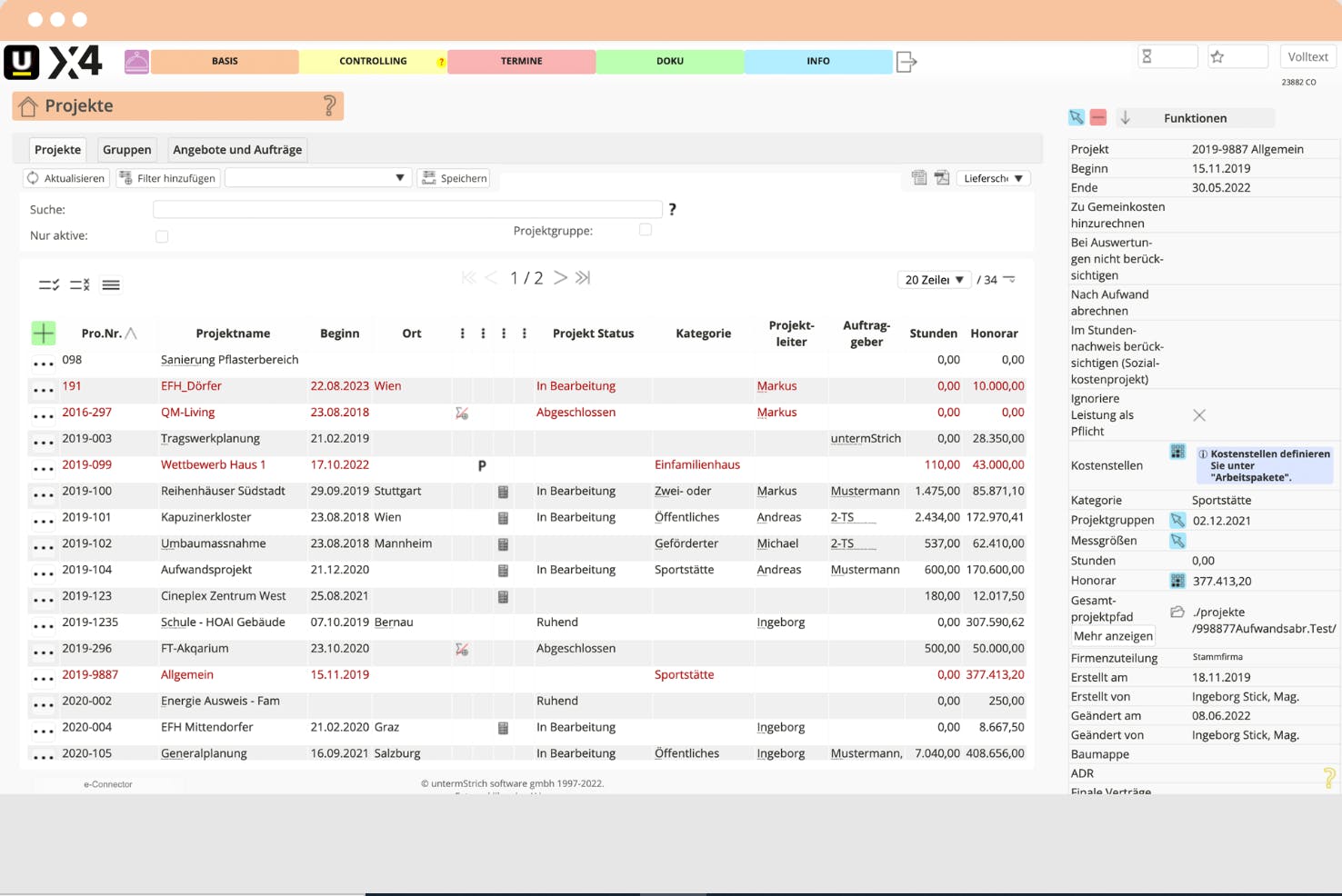Go to next page arrow

[x=561, y=278]
